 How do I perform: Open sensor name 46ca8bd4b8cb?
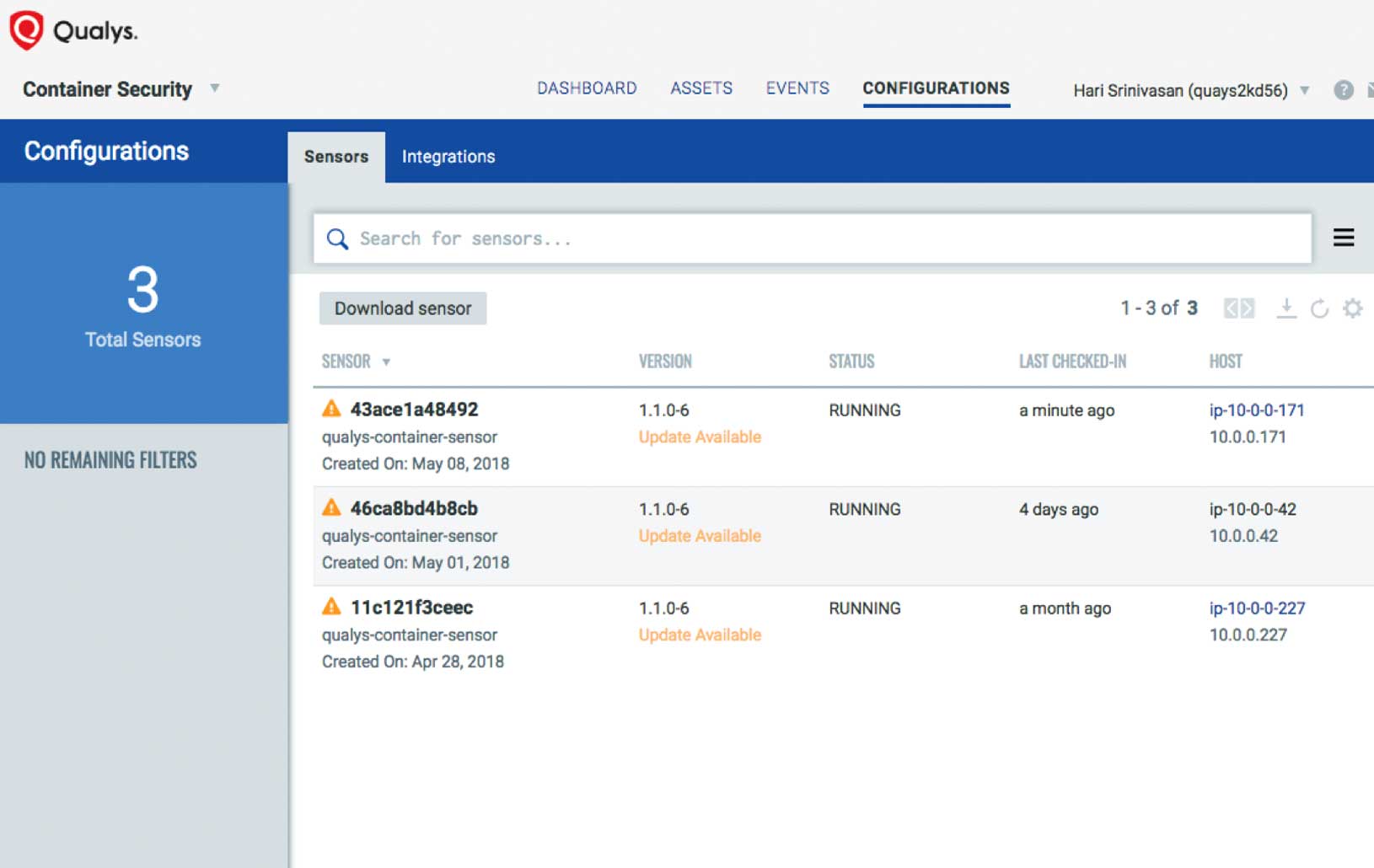pyautogui.click(x=414, y=508)
